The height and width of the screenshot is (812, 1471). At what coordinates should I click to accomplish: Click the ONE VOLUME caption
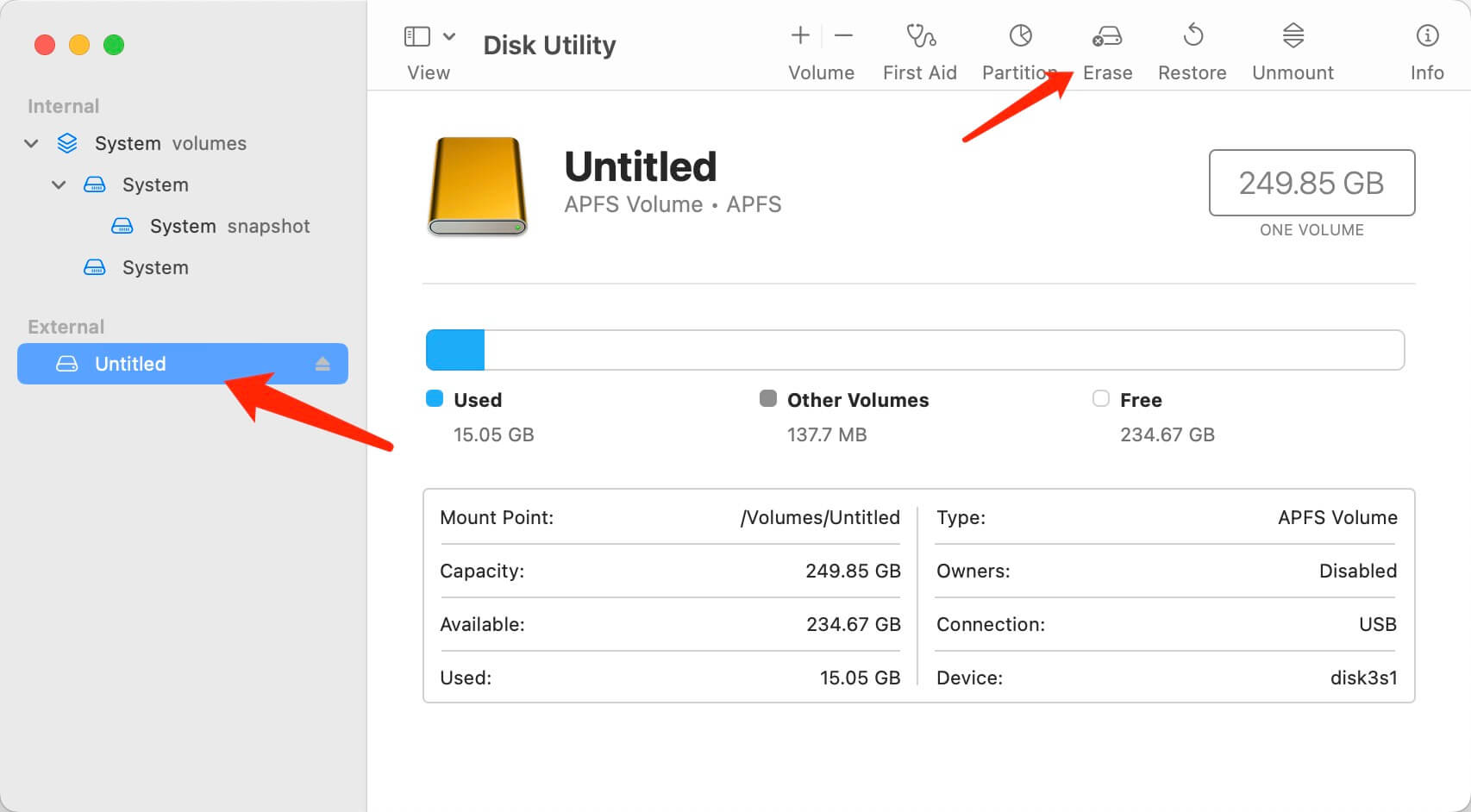click(1311, 230)
